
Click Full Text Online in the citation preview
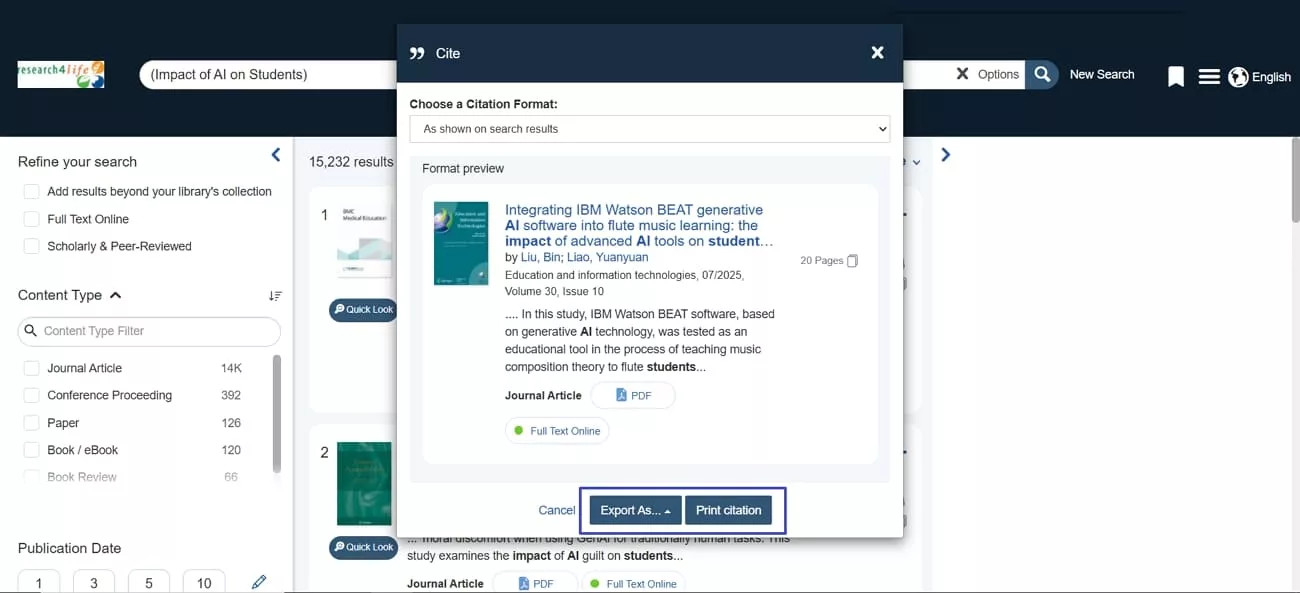pos(557,431)
